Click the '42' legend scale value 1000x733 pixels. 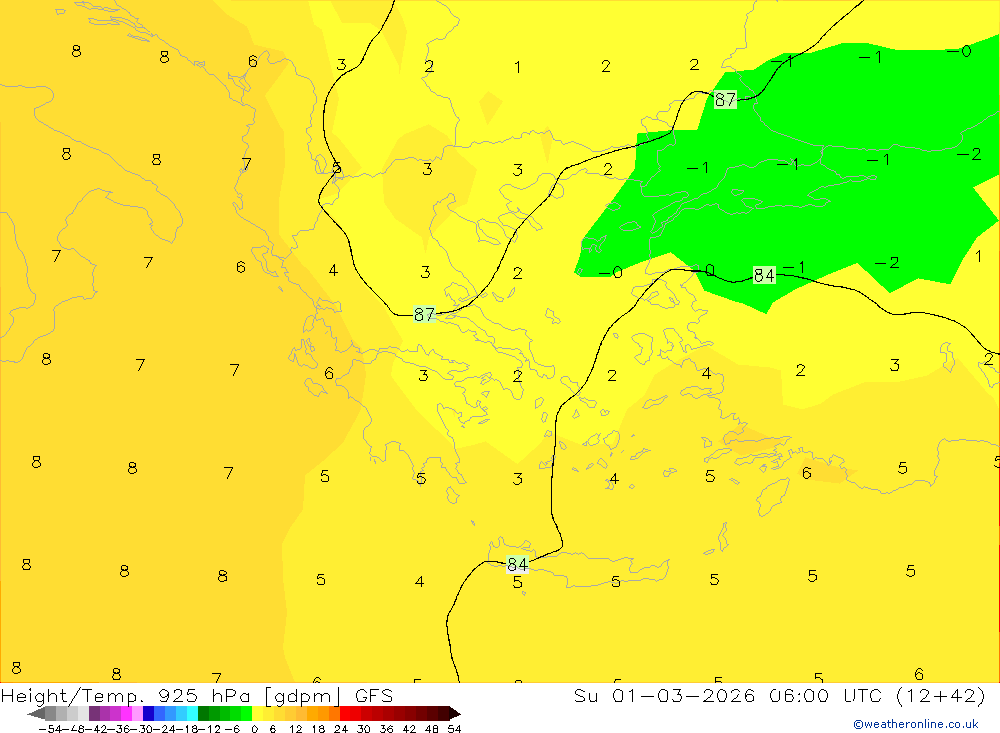409,729
